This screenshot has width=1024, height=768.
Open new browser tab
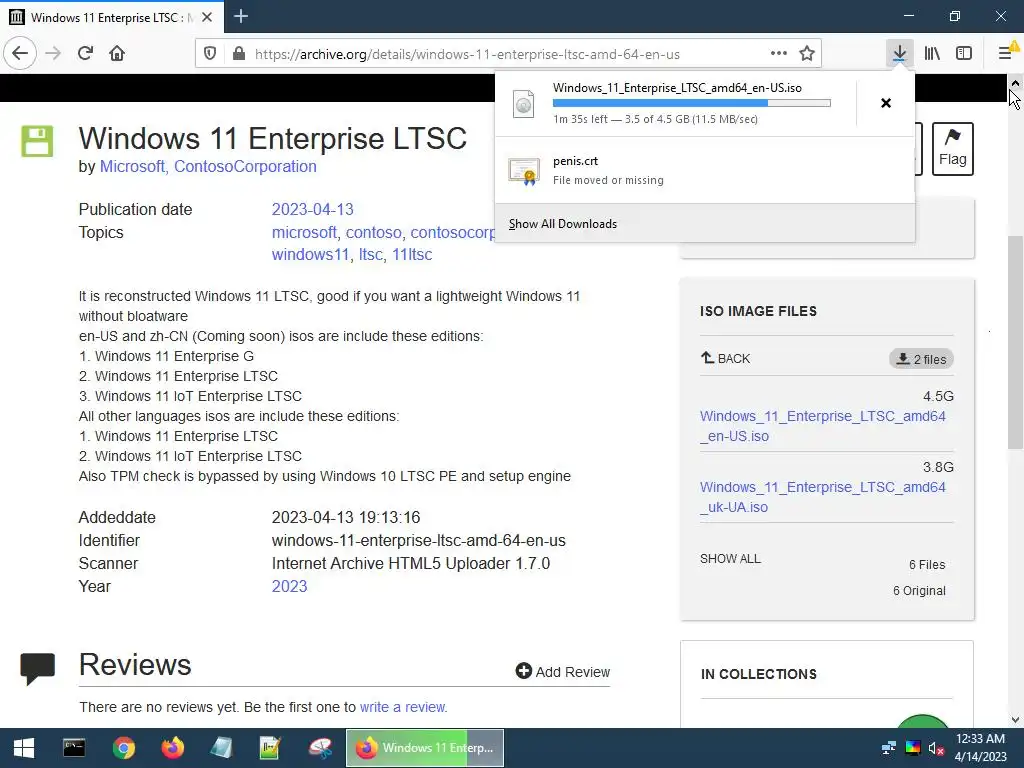pos(241,16)
